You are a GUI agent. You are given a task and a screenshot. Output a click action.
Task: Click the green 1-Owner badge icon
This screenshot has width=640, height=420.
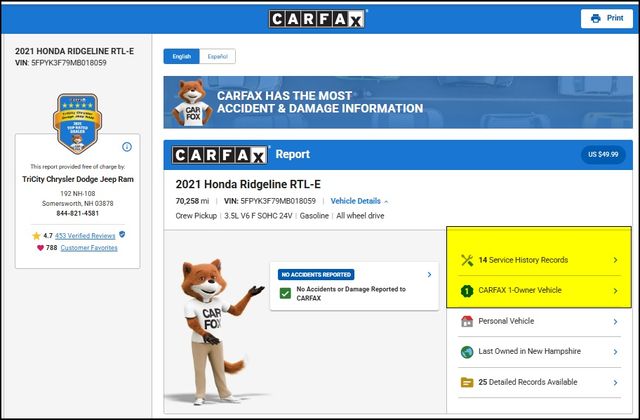click(x=467, y=291)
